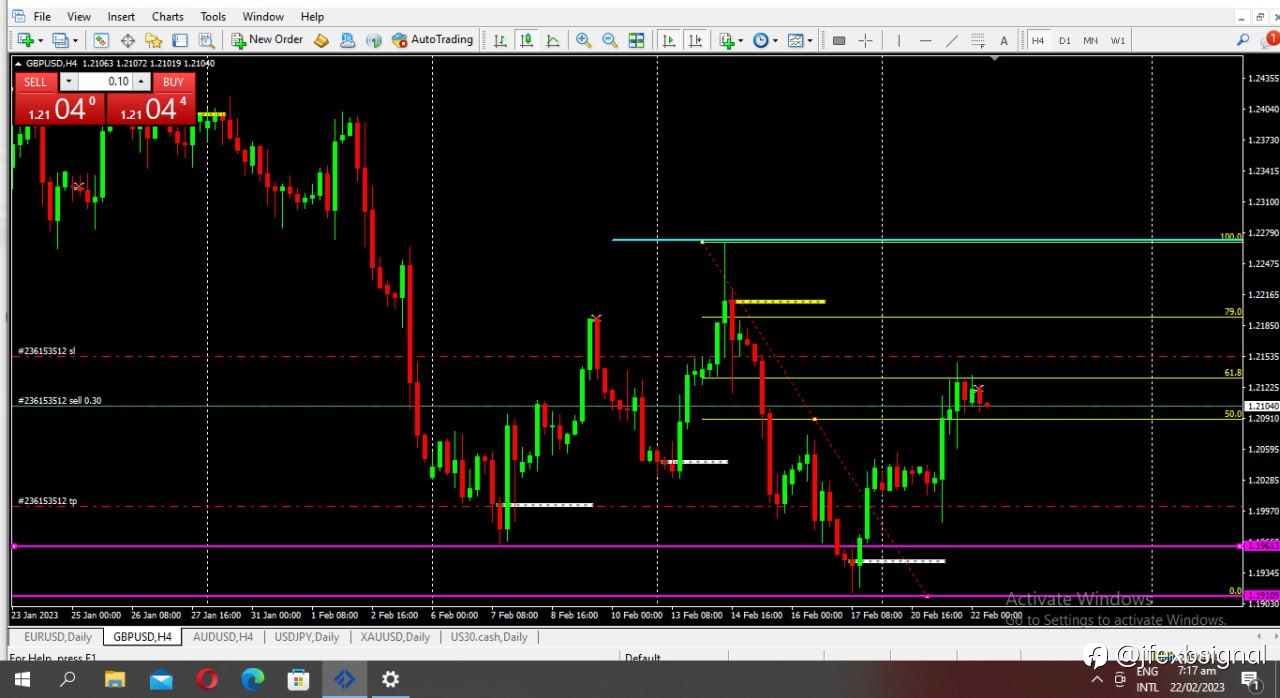Click the virtual hosting person-cloud icon
This screenshot has height=698, width=1280.
pyautogui.click(x=347, y=40)
